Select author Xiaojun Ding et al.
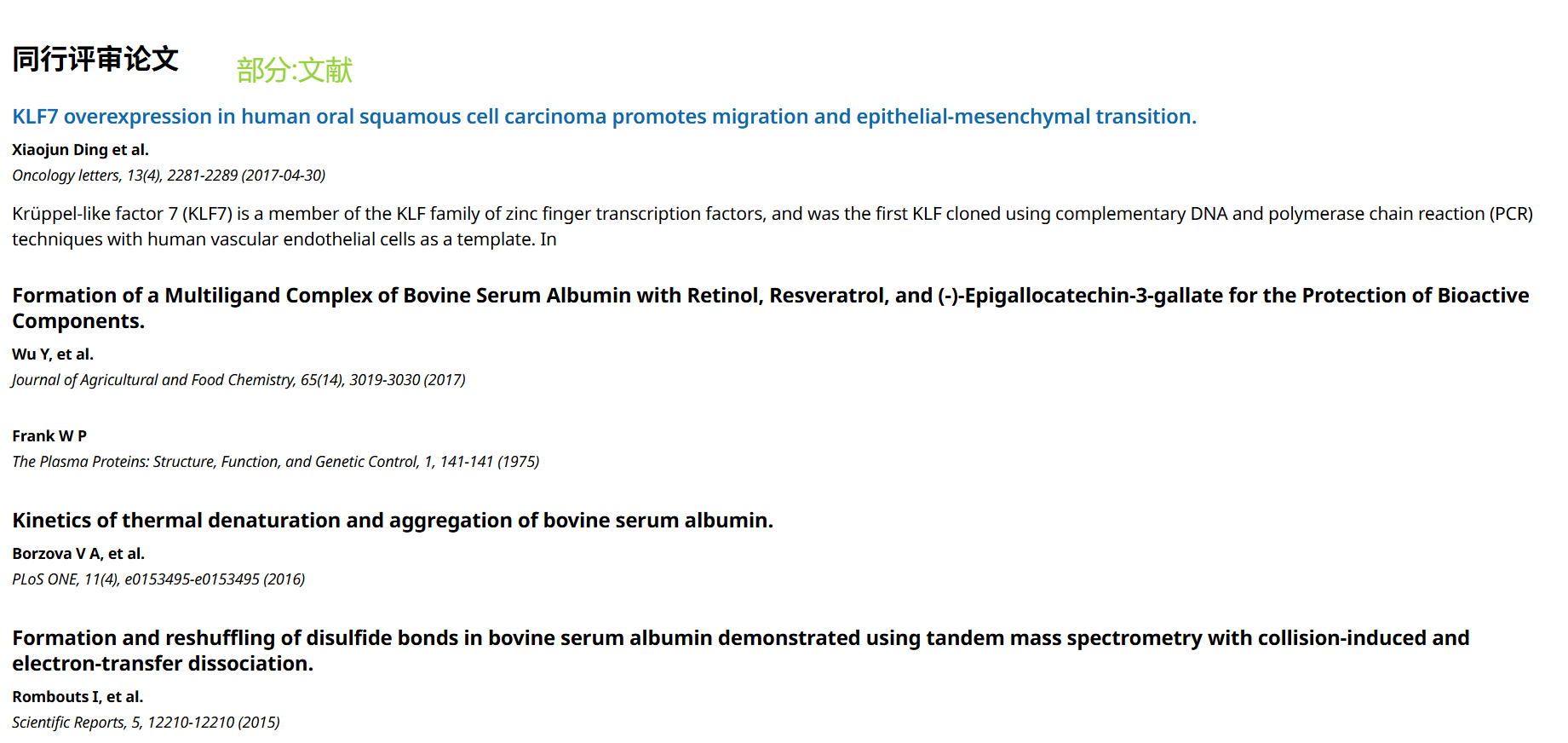The width and height of the screenshot is (1568, 743). [80, 150]
